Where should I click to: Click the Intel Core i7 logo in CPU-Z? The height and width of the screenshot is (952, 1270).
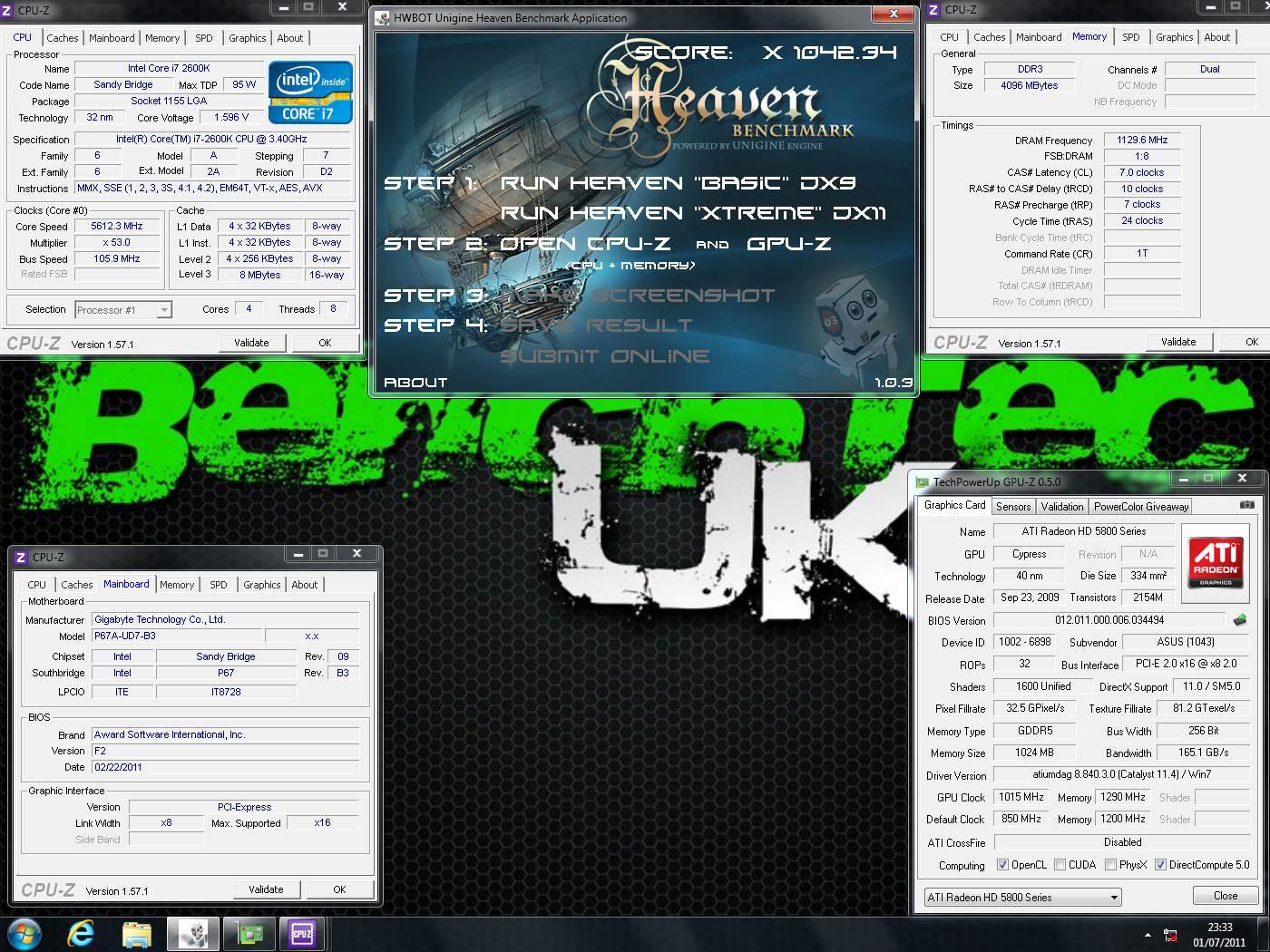310,92
